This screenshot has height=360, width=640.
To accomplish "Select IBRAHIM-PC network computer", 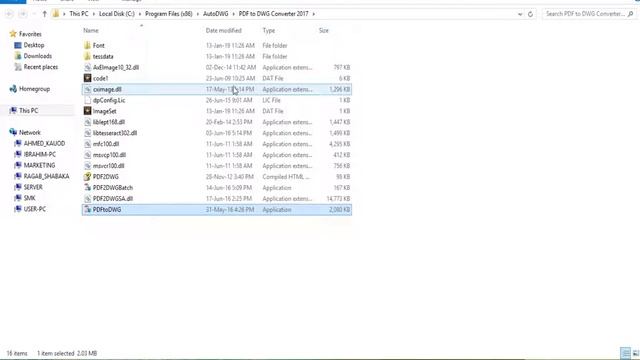I will (x=40, y=154).
